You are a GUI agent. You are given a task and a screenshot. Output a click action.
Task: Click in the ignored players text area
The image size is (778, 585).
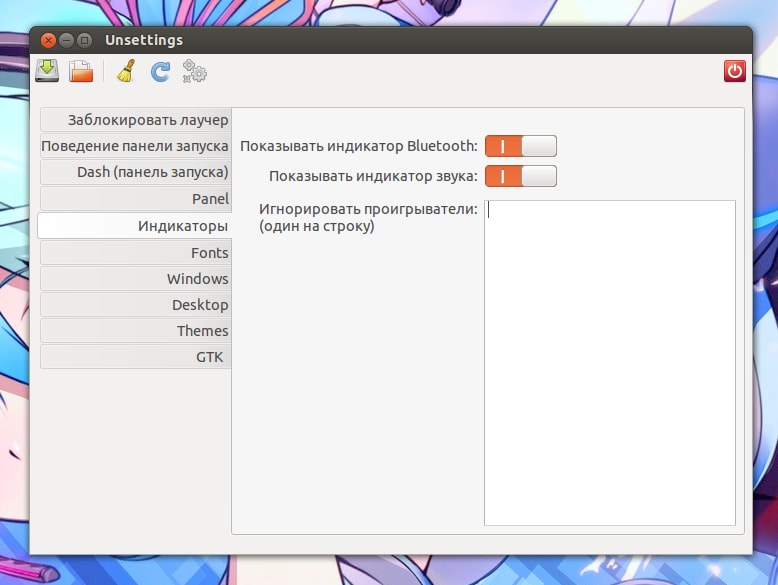(610, 363)
